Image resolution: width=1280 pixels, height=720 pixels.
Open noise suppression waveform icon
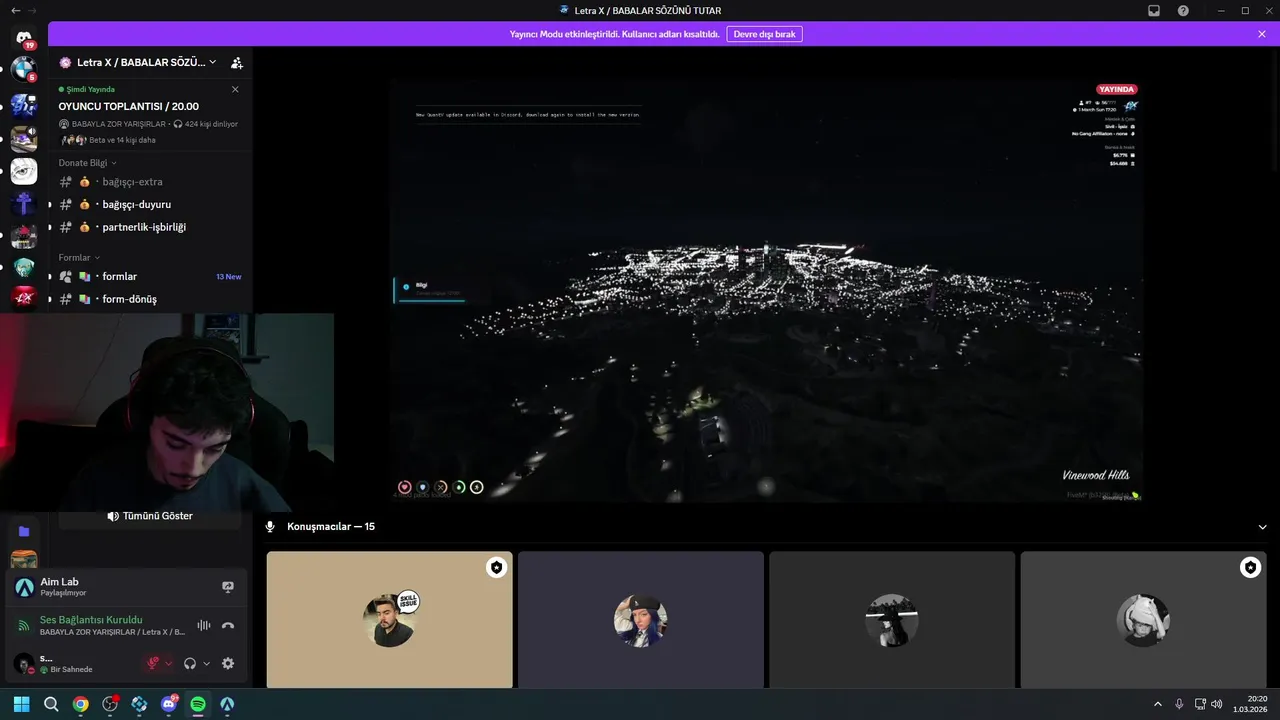point(204,625)
